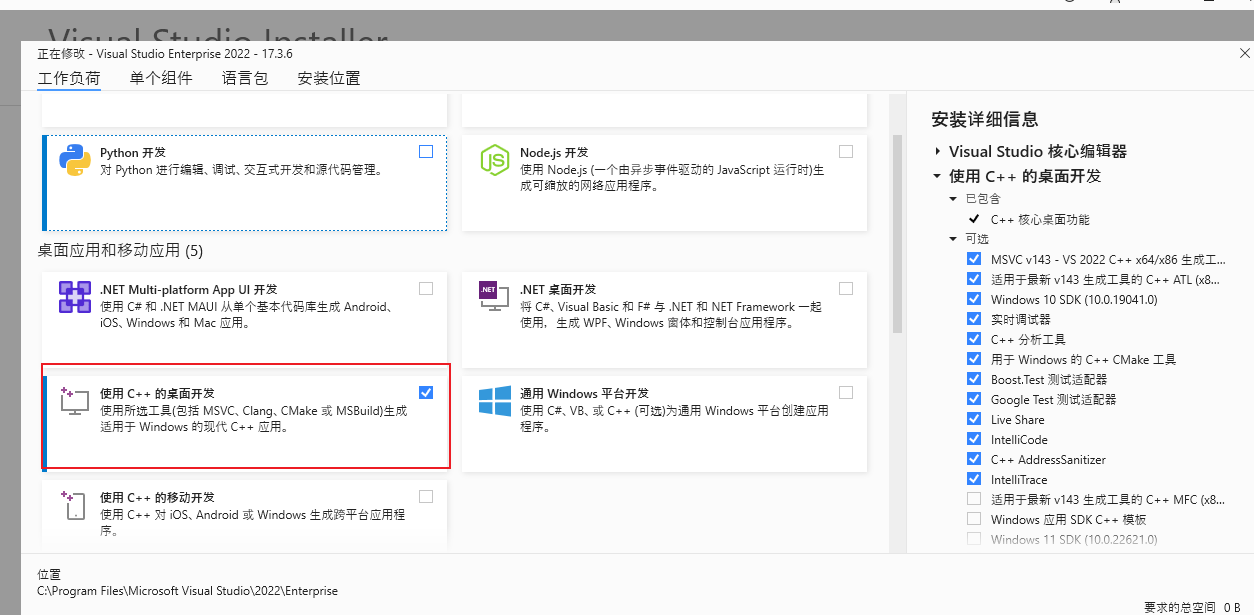Open the 语言包 tab

[245, 78]
